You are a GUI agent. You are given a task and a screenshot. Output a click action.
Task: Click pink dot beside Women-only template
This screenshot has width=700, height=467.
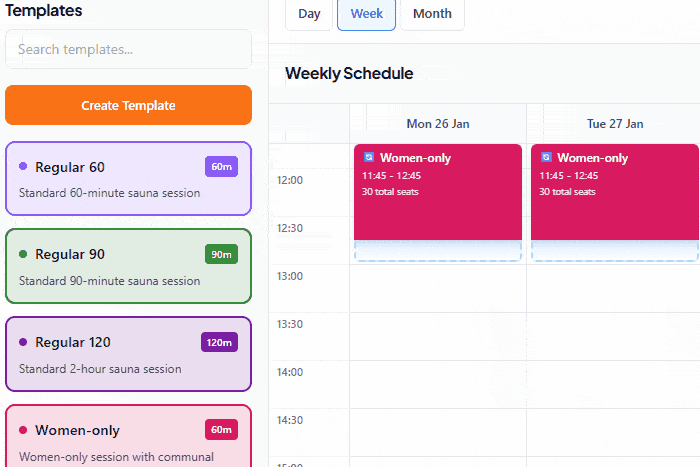[23, 430]
